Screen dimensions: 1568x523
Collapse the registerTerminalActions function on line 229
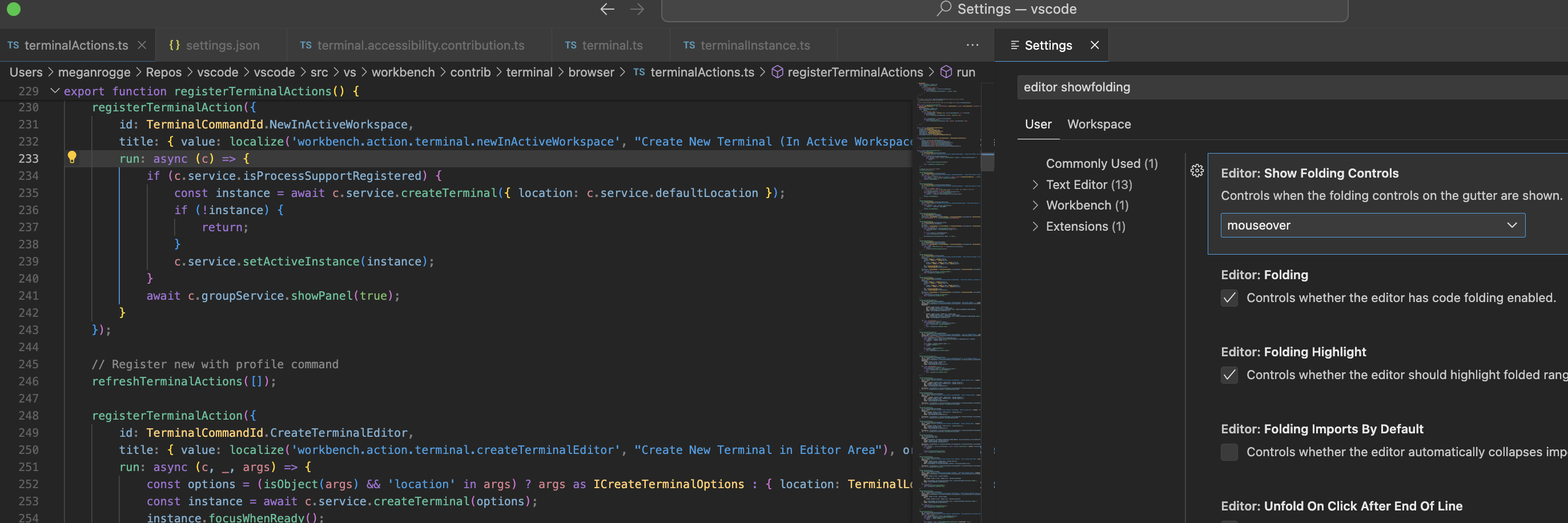click(x=55, y=91)
